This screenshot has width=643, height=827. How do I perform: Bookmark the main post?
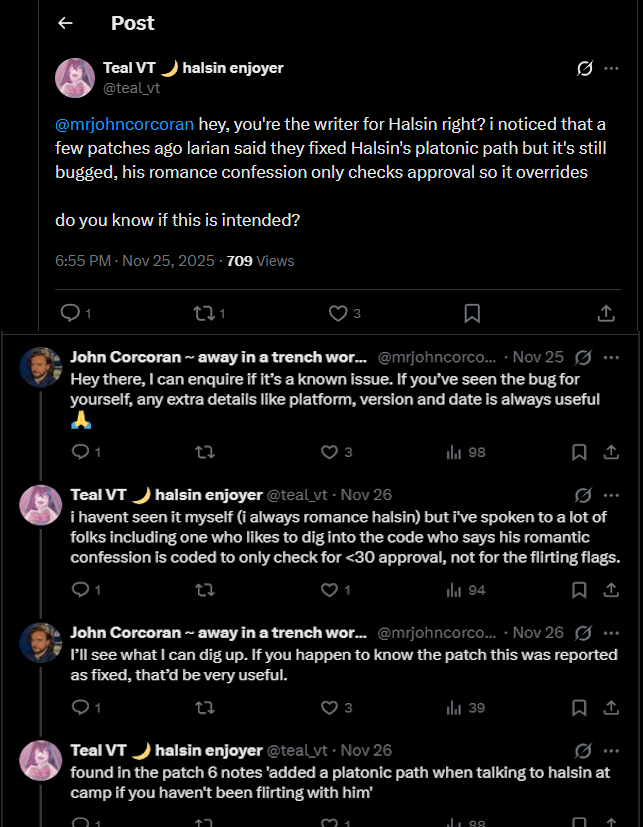point(472,313)
